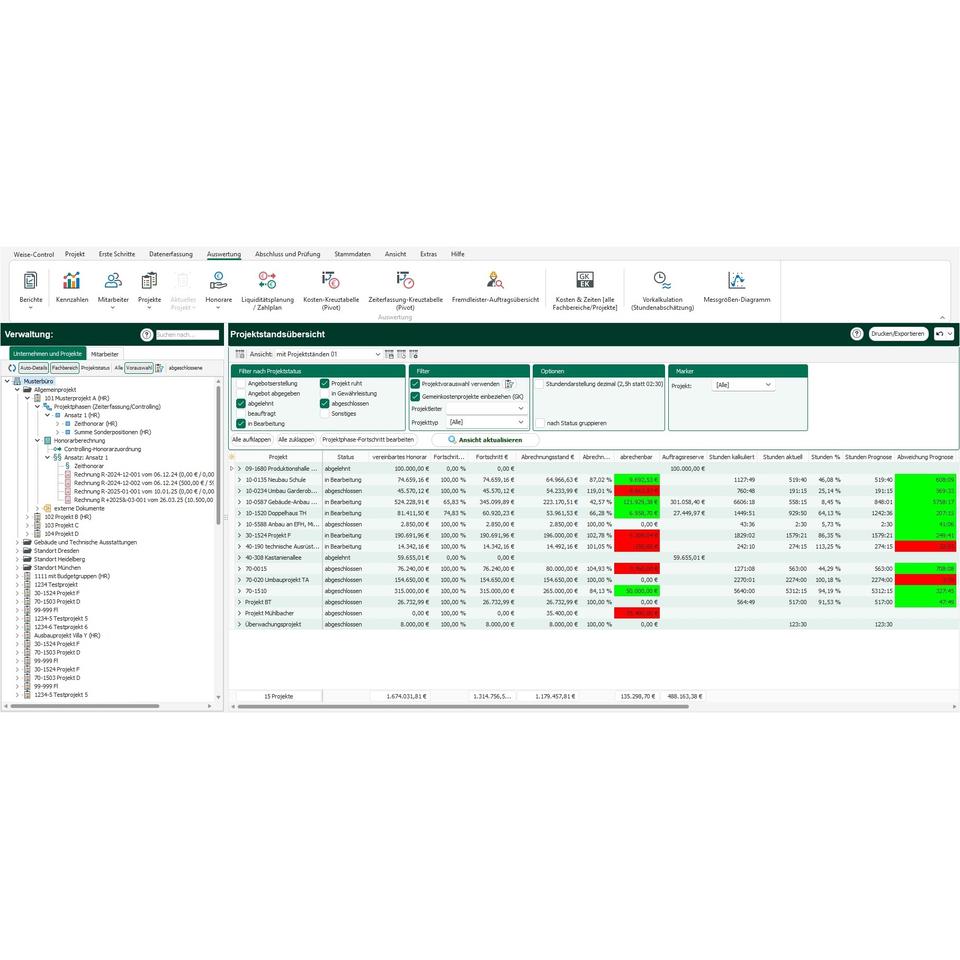Click the Vorauswahl edit icon in tree toolbar
Screen dimensions: 960x960
pyautogui.click(x=160, y=368)
